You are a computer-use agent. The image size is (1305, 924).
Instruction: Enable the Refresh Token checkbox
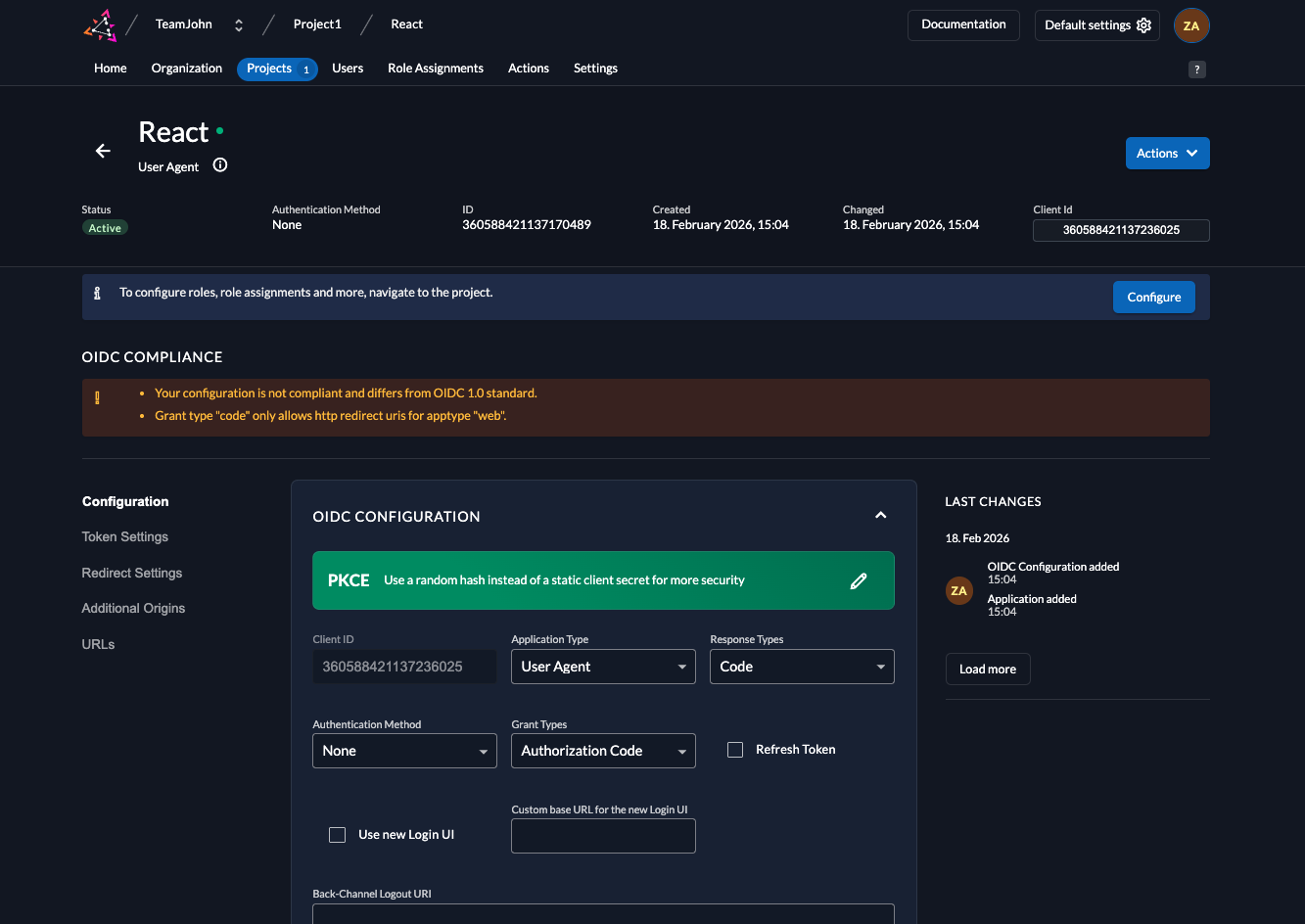click(x=735, y=750)
